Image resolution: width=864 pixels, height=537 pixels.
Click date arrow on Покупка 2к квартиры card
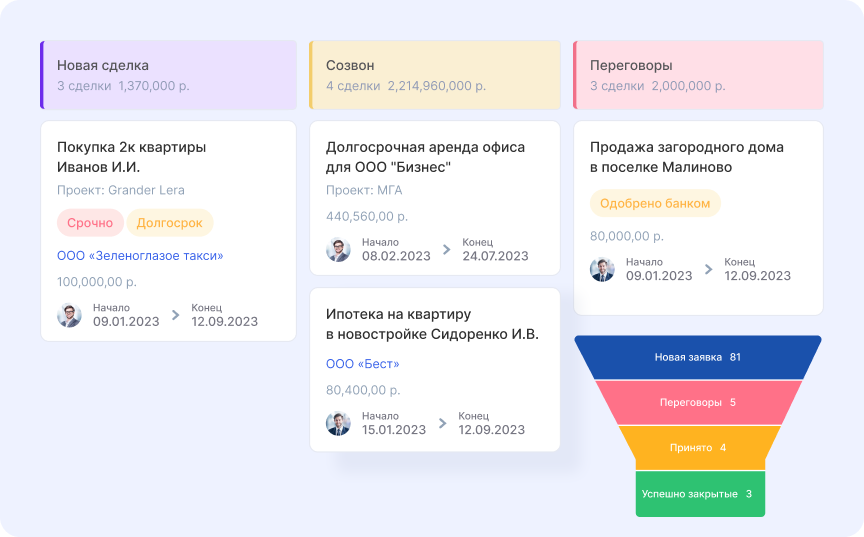(175, 315)
